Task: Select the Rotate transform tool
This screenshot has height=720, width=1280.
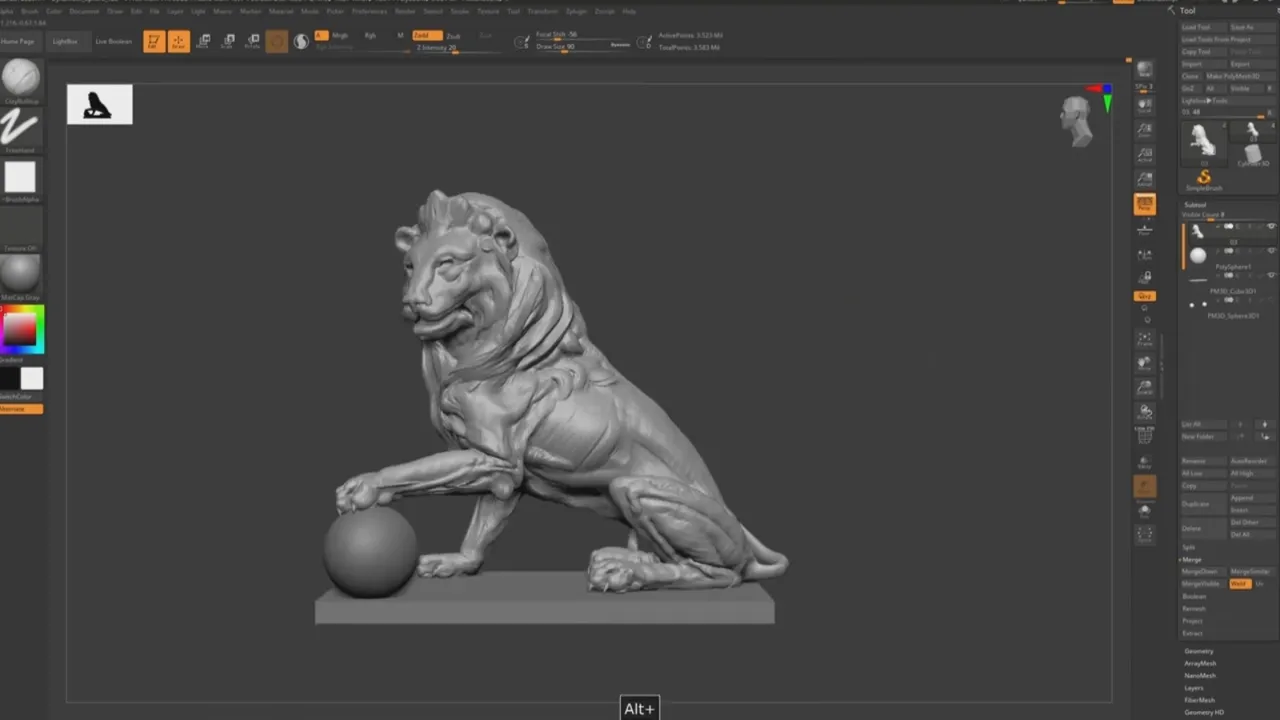Action: pyautogui.click(x=252, y=41)
